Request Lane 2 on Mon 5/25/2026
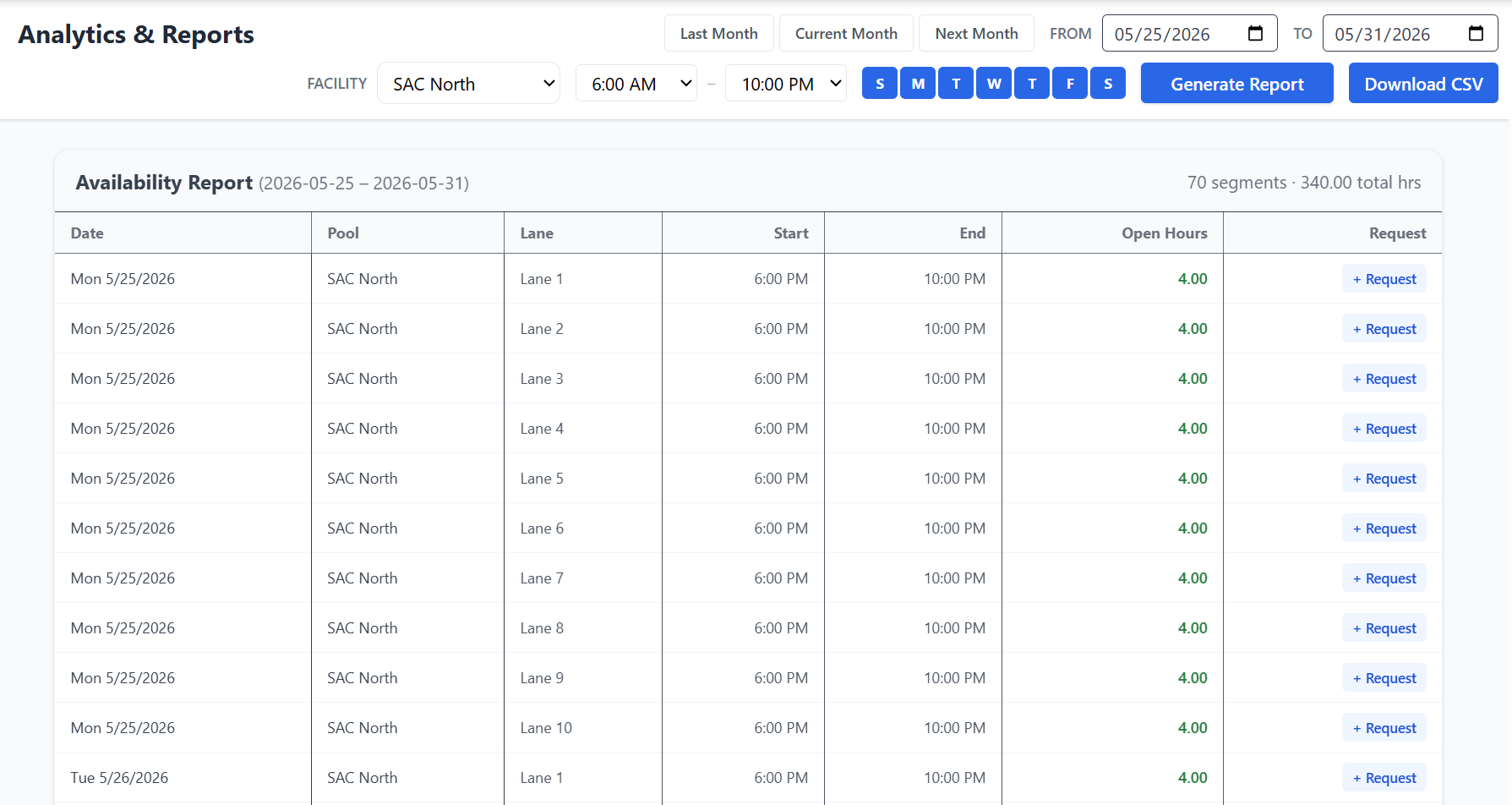Image resolution: width=1512 pixels, height=805 pixels. click(x=1384, y=329)
